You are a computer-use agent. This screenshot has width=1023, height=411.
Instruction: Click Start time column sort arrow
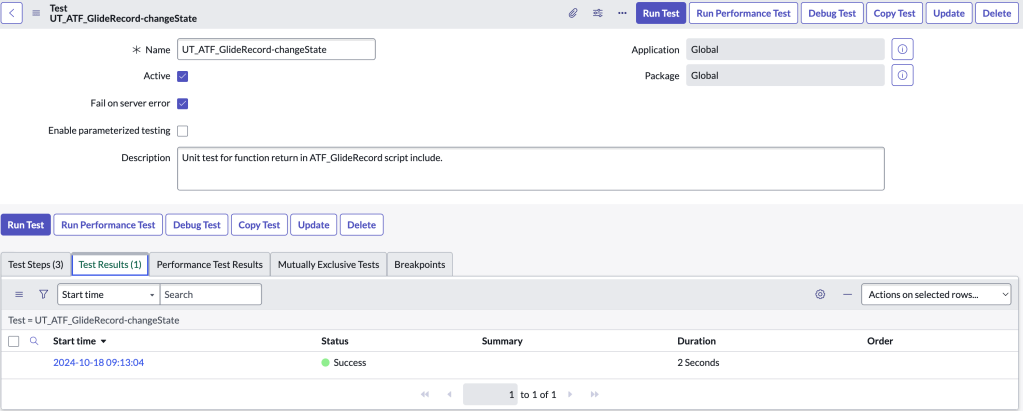(104, 342)
